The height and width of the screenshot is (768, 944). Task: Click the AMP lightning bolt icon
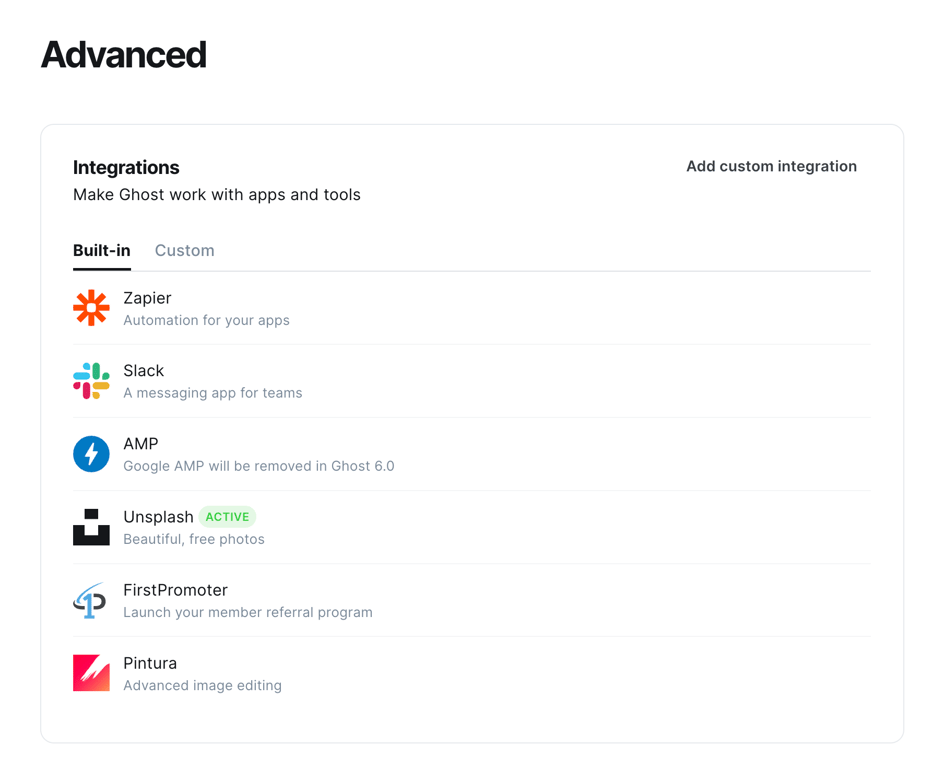click(91, 454)
